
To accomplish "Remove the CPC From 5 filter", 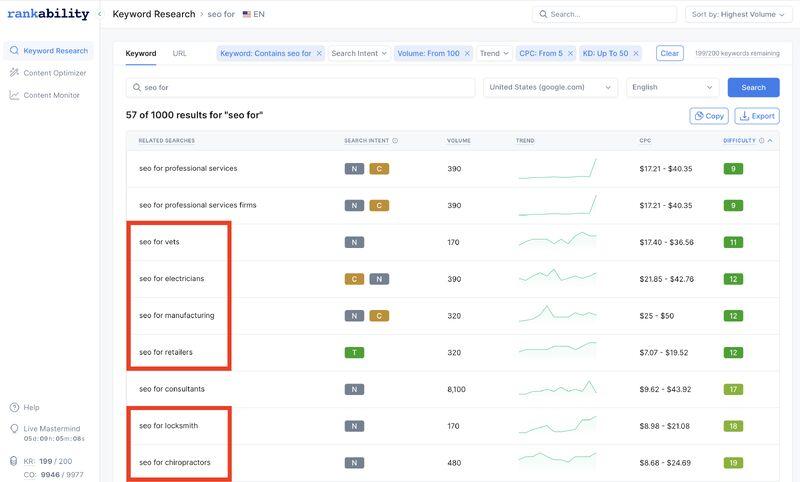I will click(x=570, y=53).
